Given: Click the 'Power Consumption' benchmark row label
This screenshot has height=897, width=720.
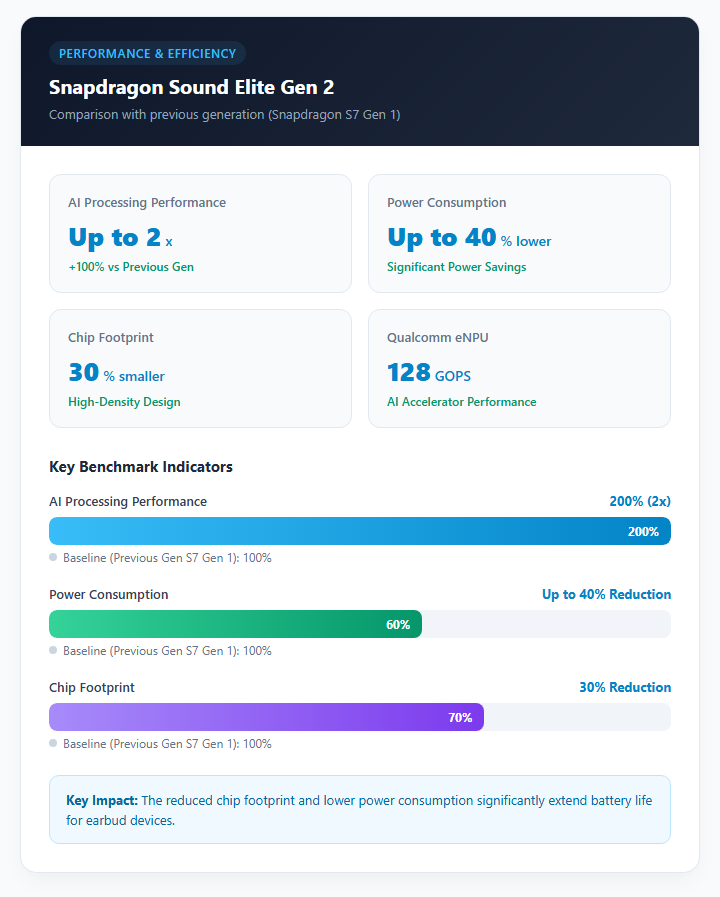Looking at the screenshot, I should coord(109,594).
